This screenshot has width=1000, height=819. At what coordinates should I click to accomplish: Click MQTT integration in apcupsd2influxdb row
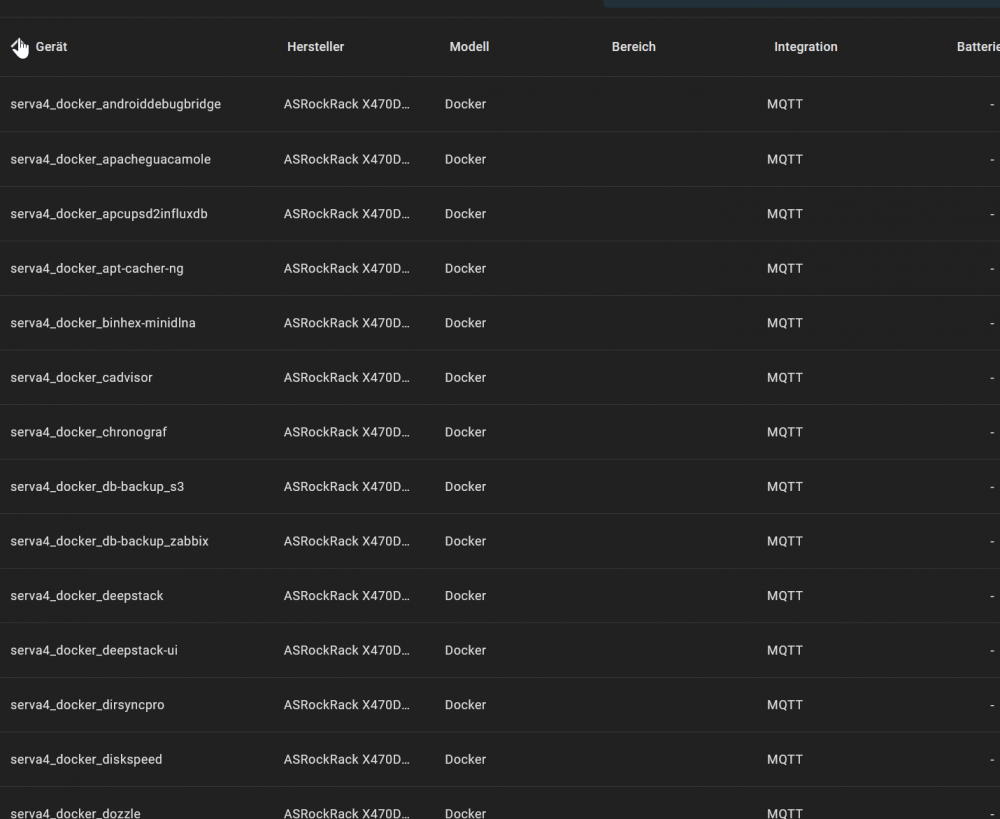pos(784,214)
